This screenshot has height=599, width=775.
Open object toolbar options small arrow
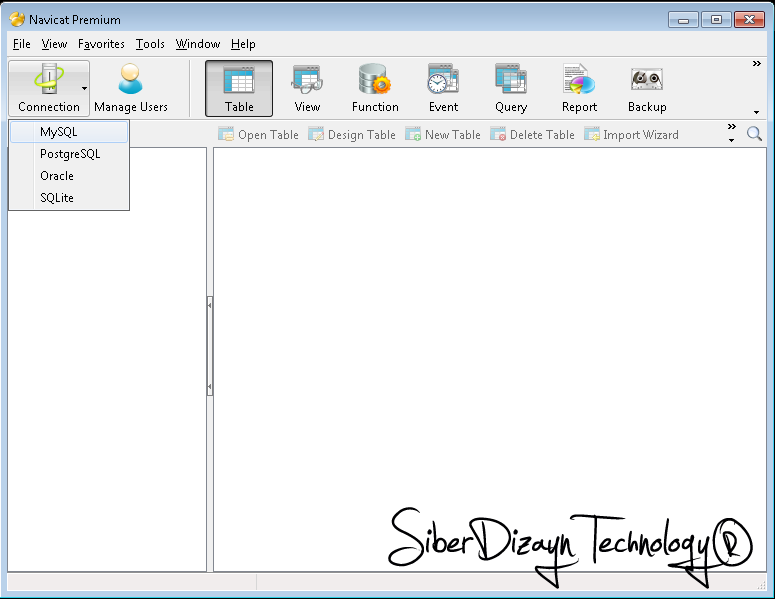point(732,140)
